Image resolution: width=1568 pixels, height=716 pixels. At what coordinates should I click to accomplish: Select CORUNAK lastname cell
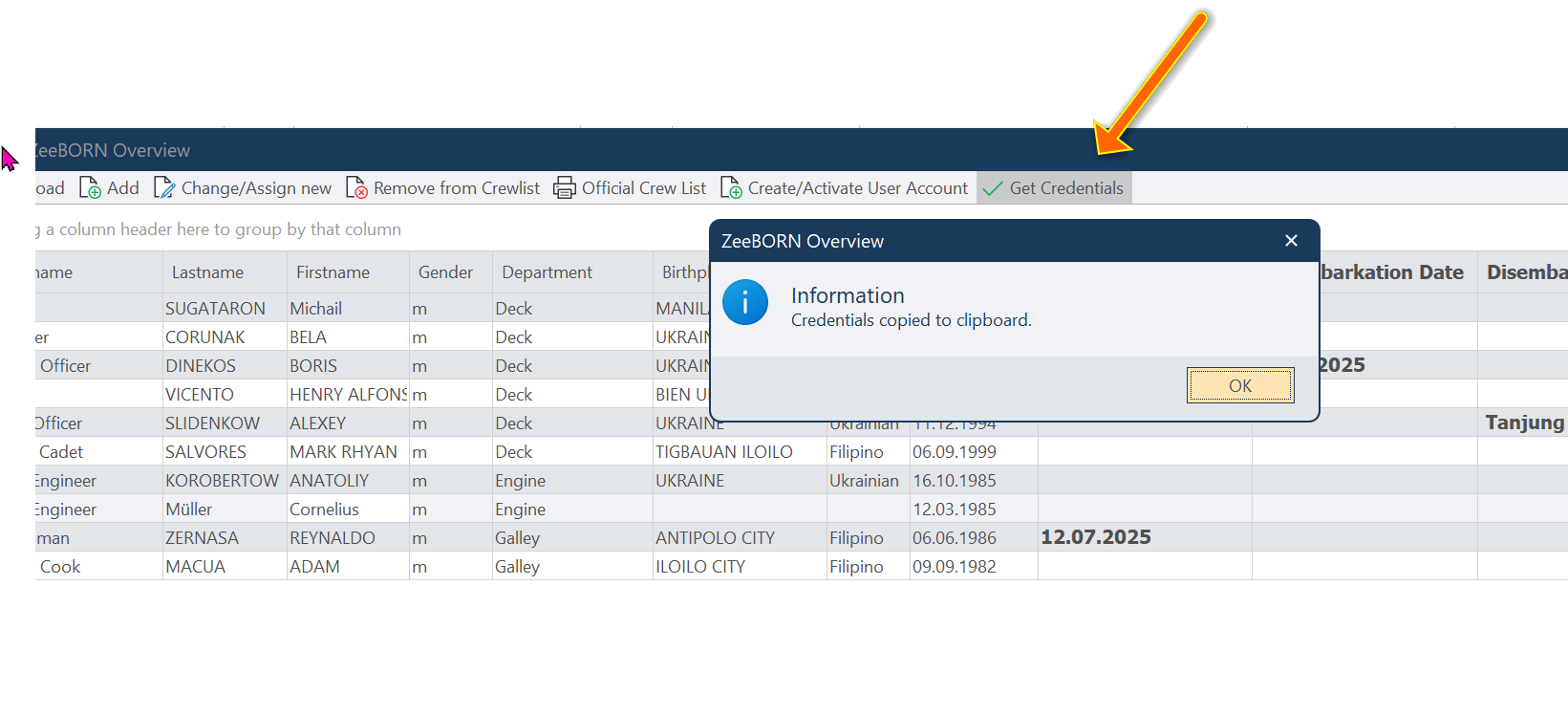225,337
